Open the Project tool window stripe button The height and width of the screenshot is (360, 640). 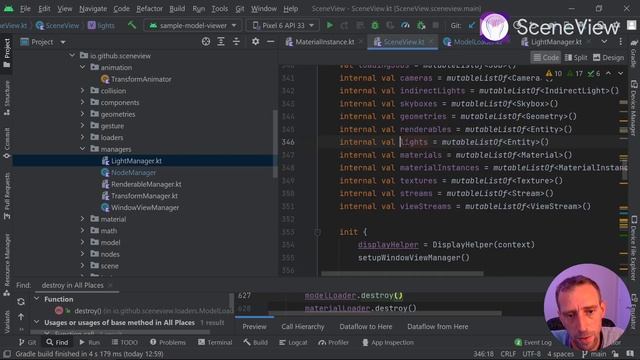click(x=7, y=53)
